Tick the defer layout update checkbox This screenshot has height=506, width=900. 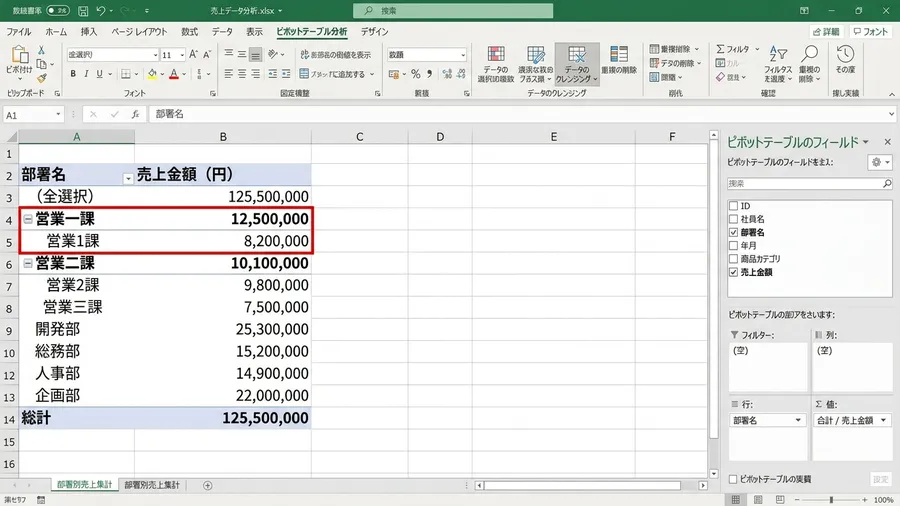pos(733,479)
